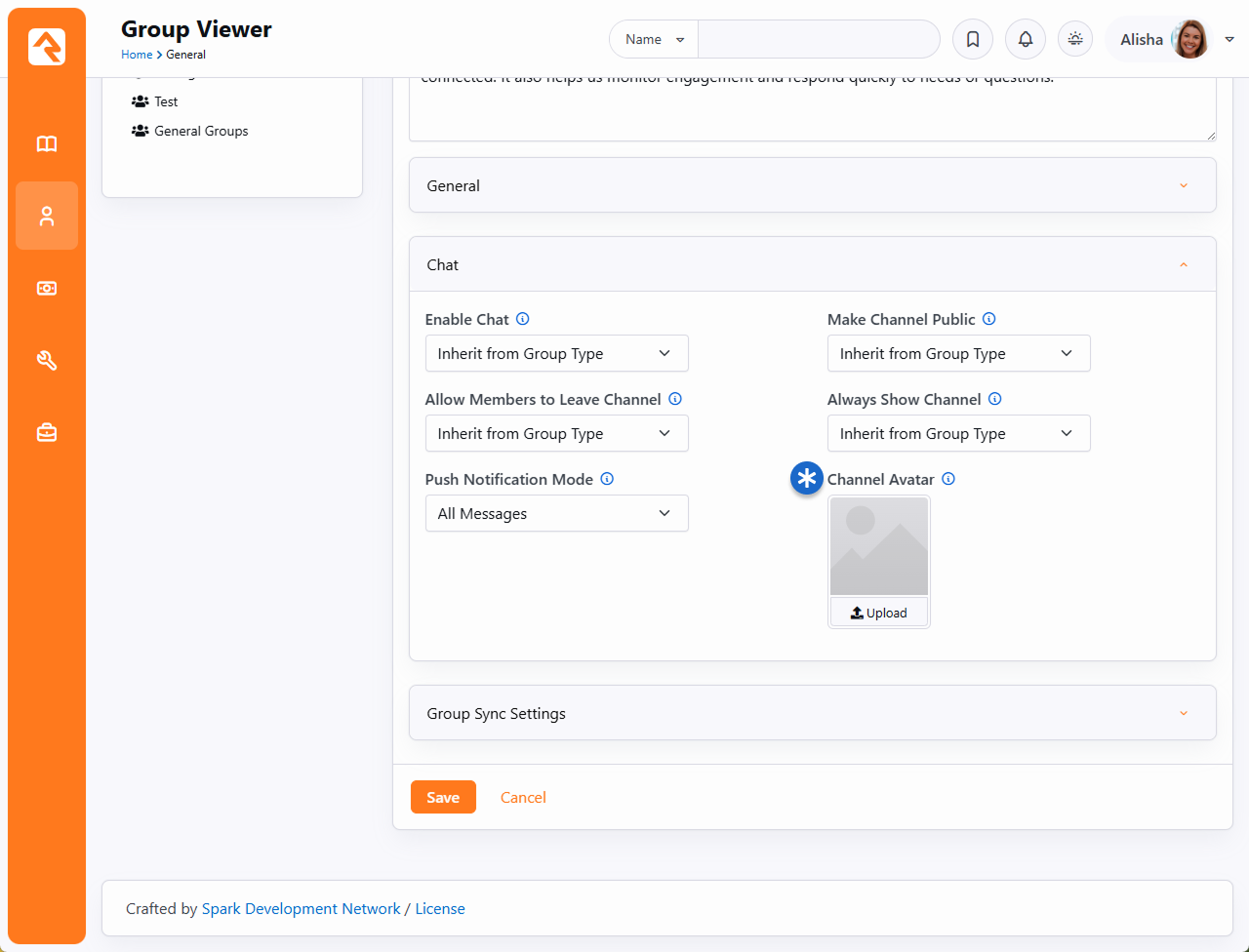Open the finance money icon in the sidebar
Screen dimensions: 1249x952
point(47,289)
